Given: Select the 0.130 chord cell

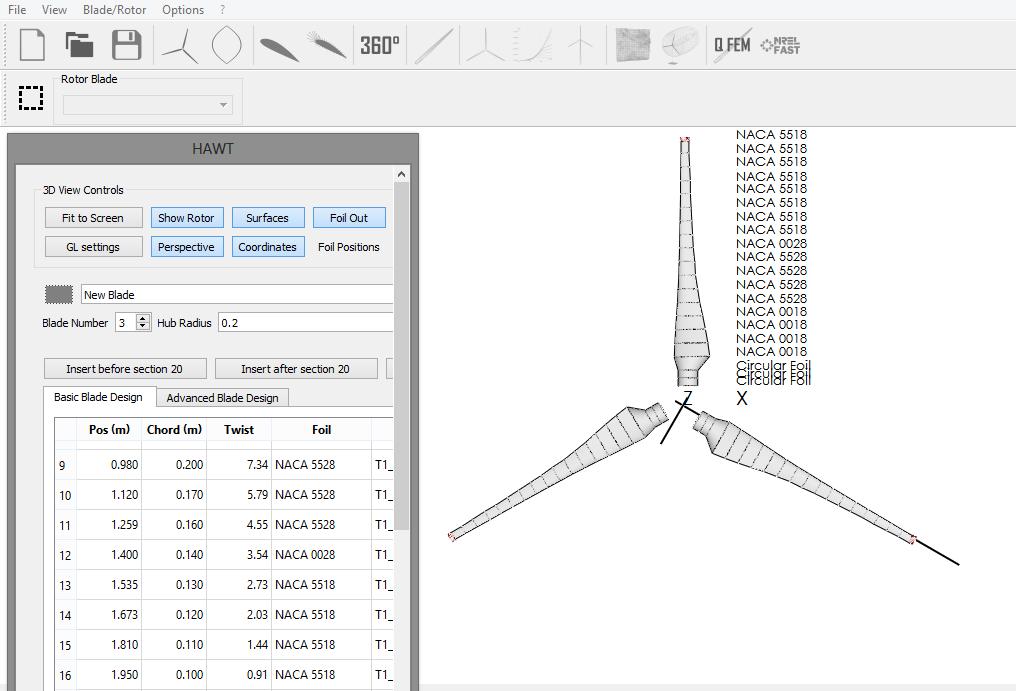Looking at the screenshot, I should pyautogui.click(x=174, y=585).
